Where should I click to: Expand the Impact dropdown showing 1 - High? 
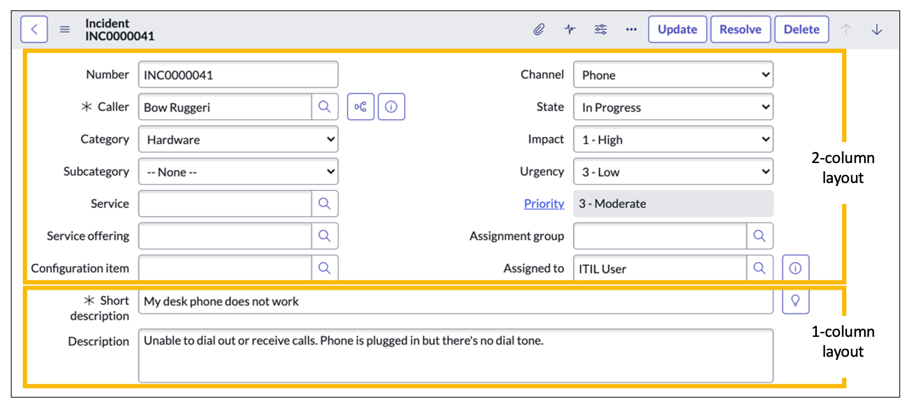point(672,140)
